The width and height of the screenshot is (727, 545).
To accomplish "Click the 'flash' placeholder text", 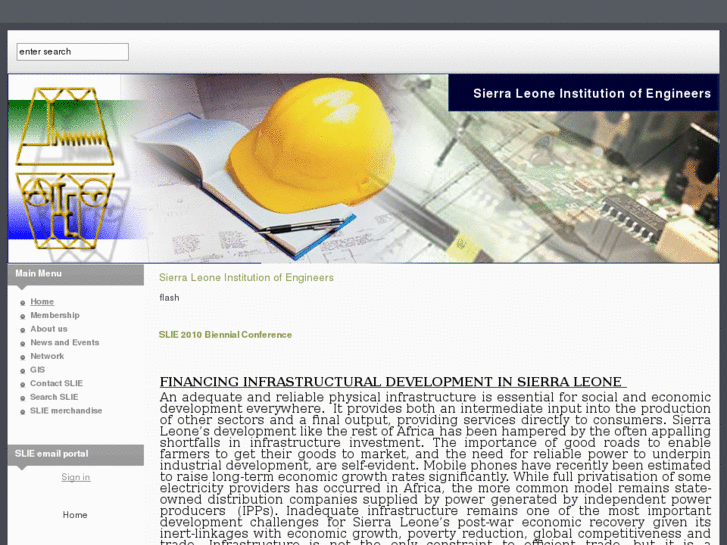I will [169, 297].
